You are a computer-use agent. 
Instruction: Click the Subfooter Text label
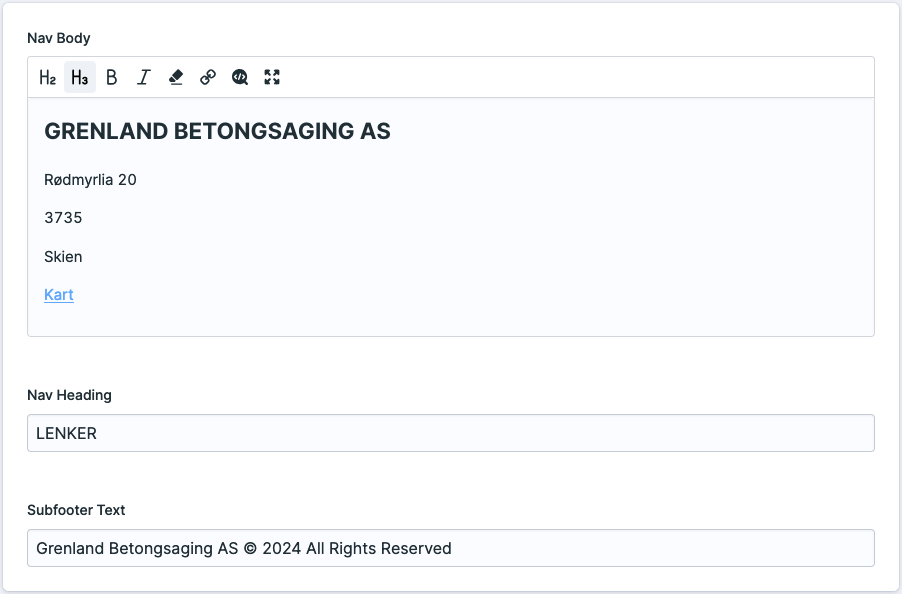pyautogui.click(x=76, y=510)
